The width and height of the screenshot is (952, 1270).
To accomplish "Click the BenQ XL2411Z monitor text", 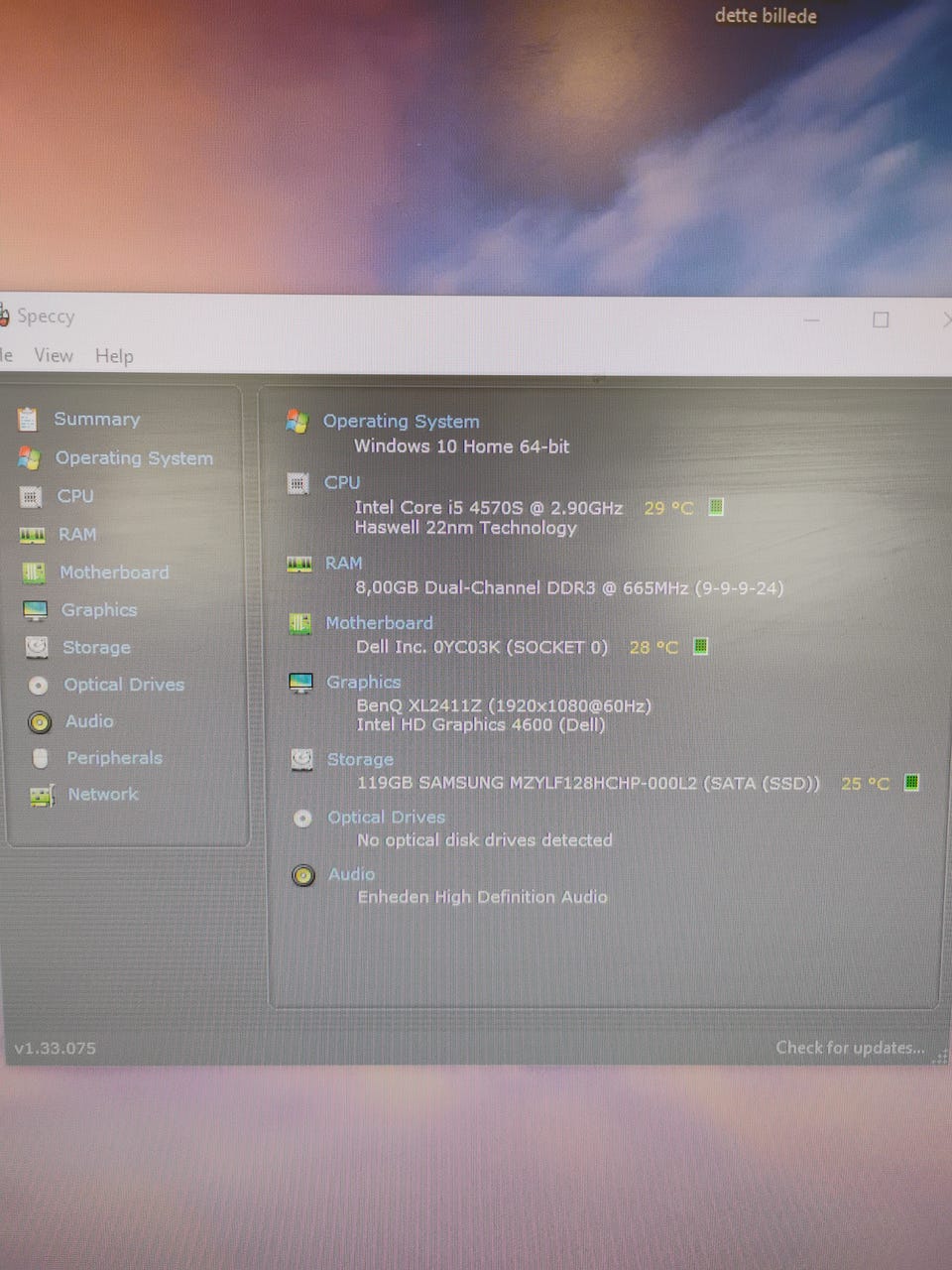I will (504, 705).
